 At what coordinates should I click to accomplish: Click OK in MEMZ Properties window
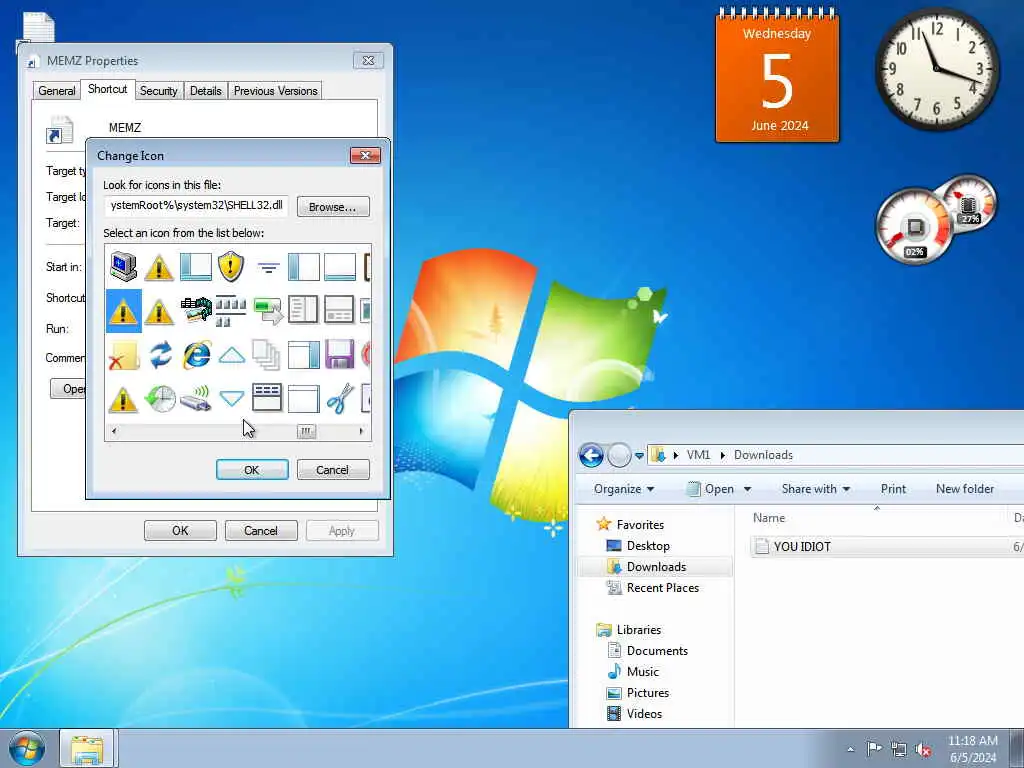point(180,530)
